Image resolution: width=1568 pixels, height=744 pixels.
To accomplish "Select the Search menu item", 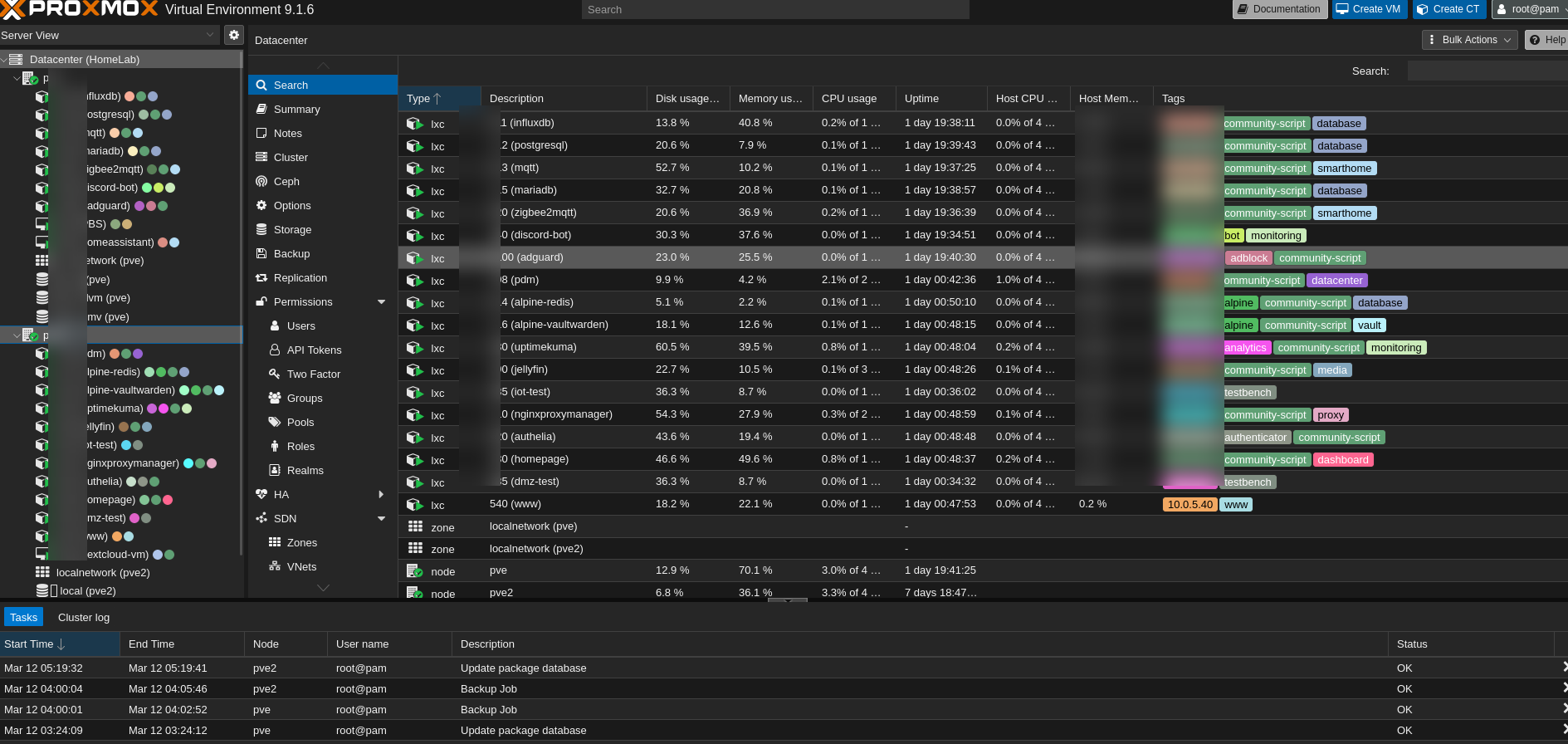I will 323,85.
